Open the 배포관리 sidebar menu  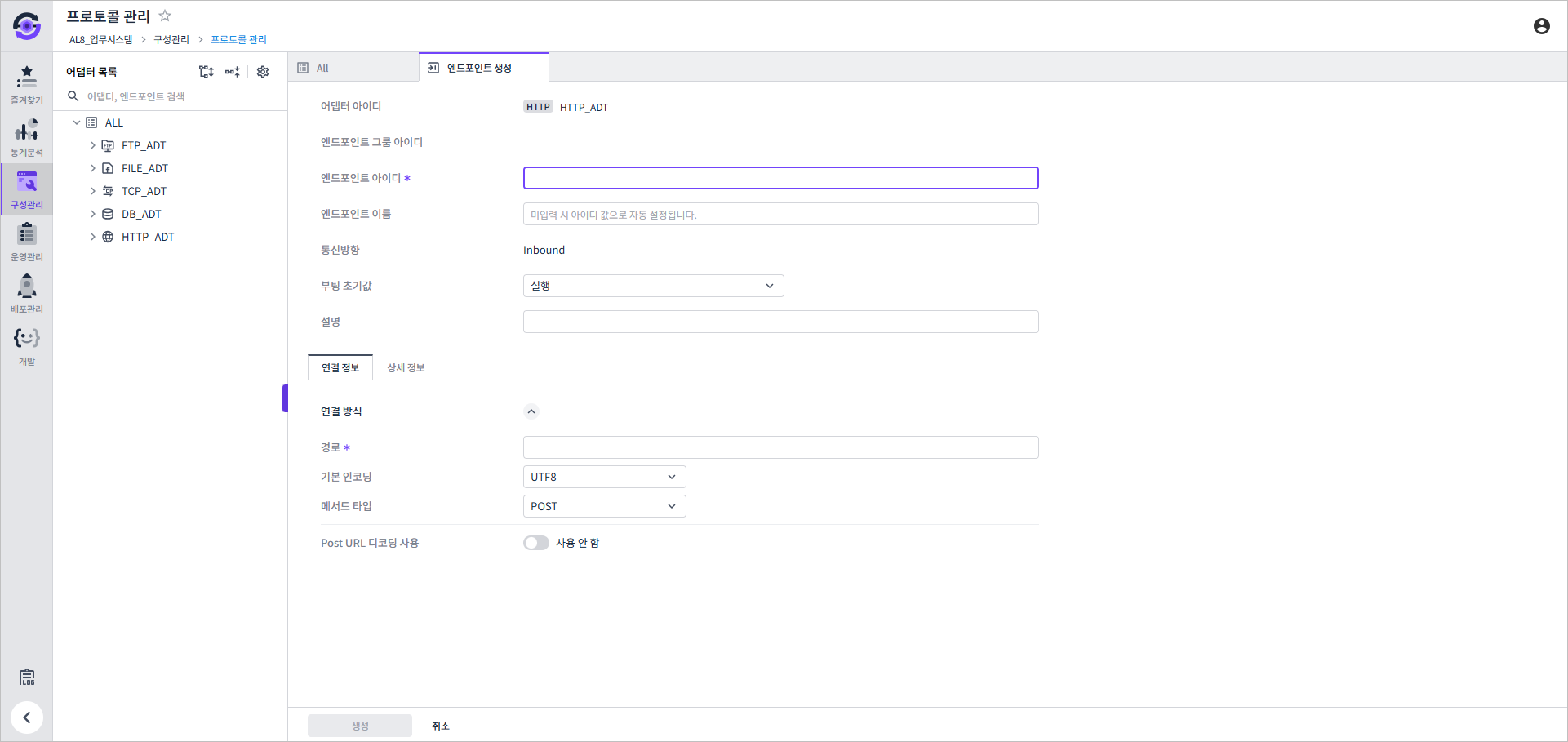[27, 294]
